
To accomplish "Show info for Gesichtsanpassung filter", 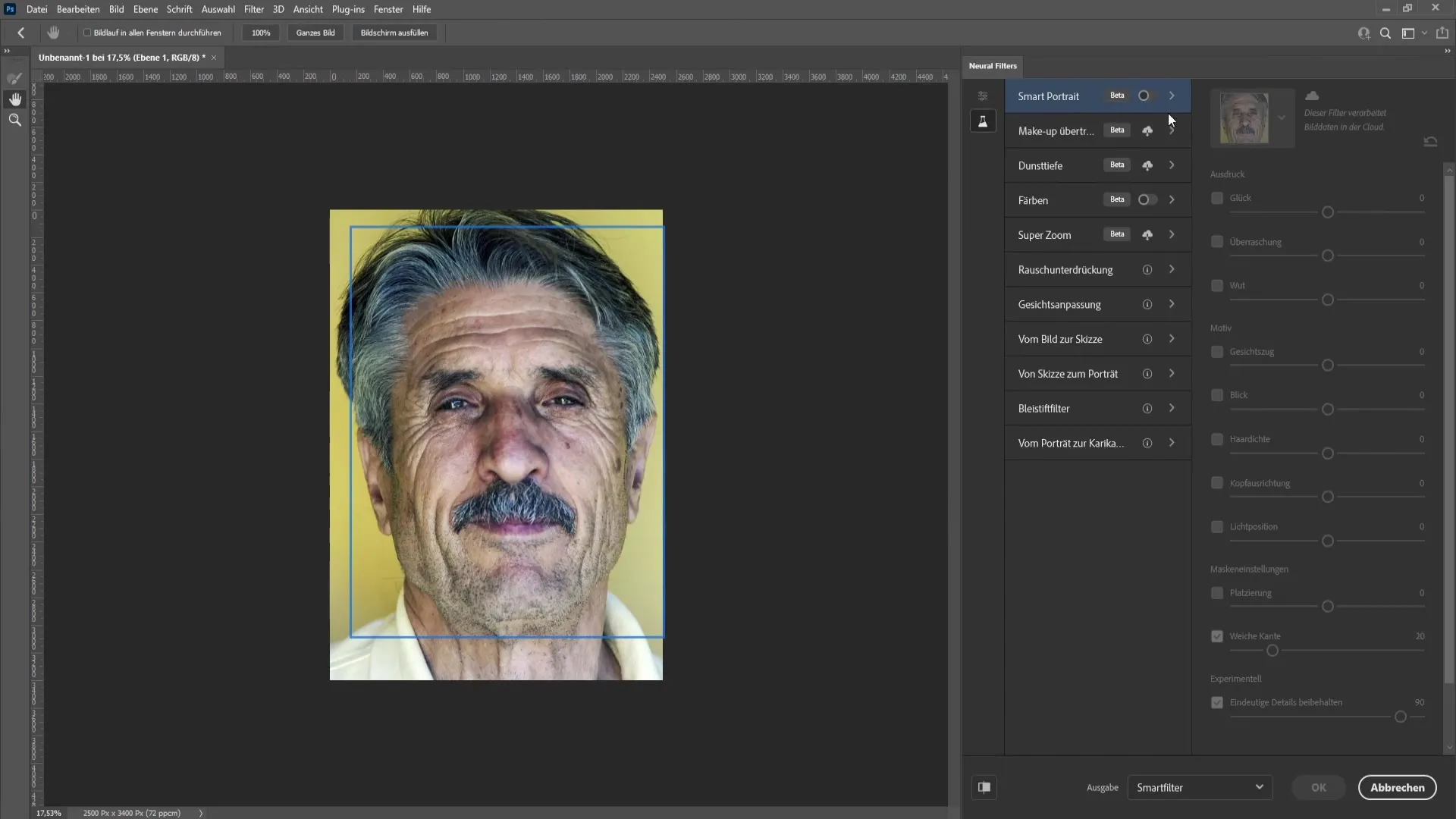I will 1147,305.
